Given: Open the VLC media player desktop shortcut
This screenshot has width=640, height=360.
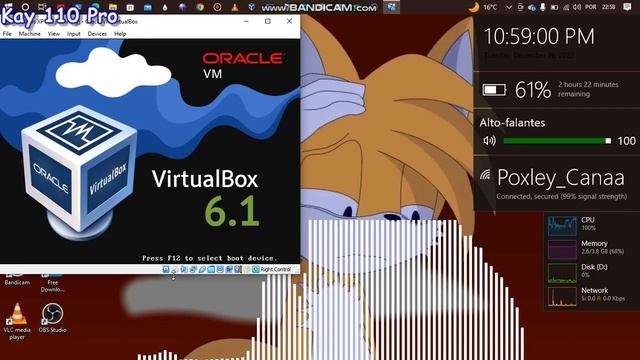Looking at the screenshot, I should (17, 321).
